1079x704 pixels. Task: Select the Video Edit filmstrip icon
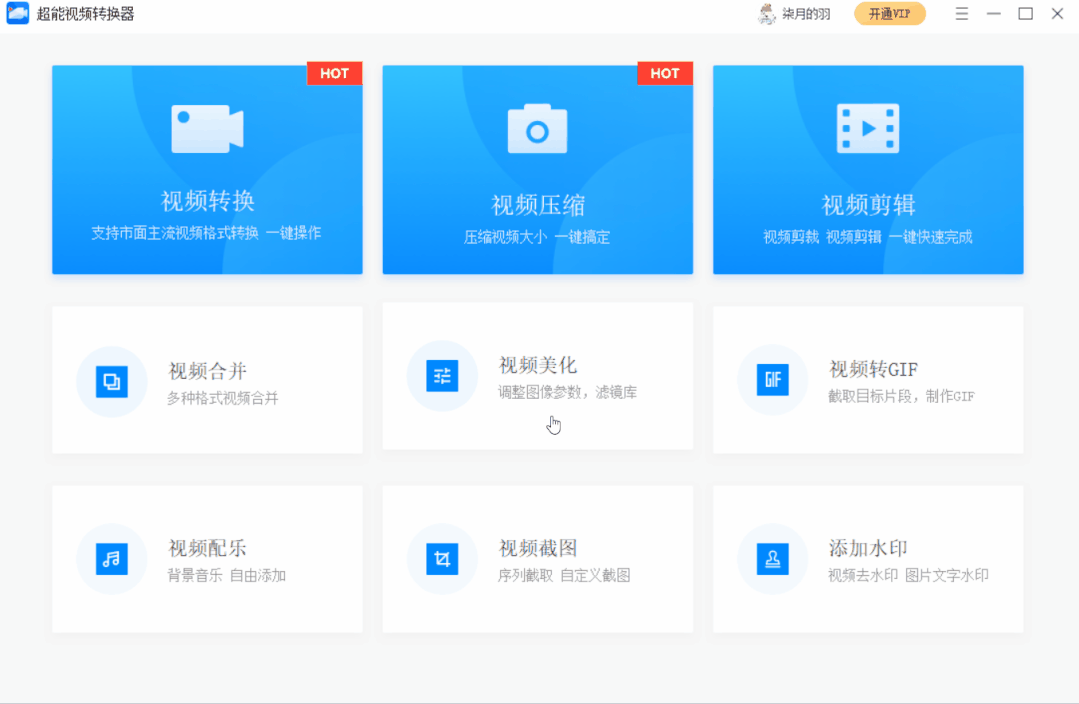[867, 127]
